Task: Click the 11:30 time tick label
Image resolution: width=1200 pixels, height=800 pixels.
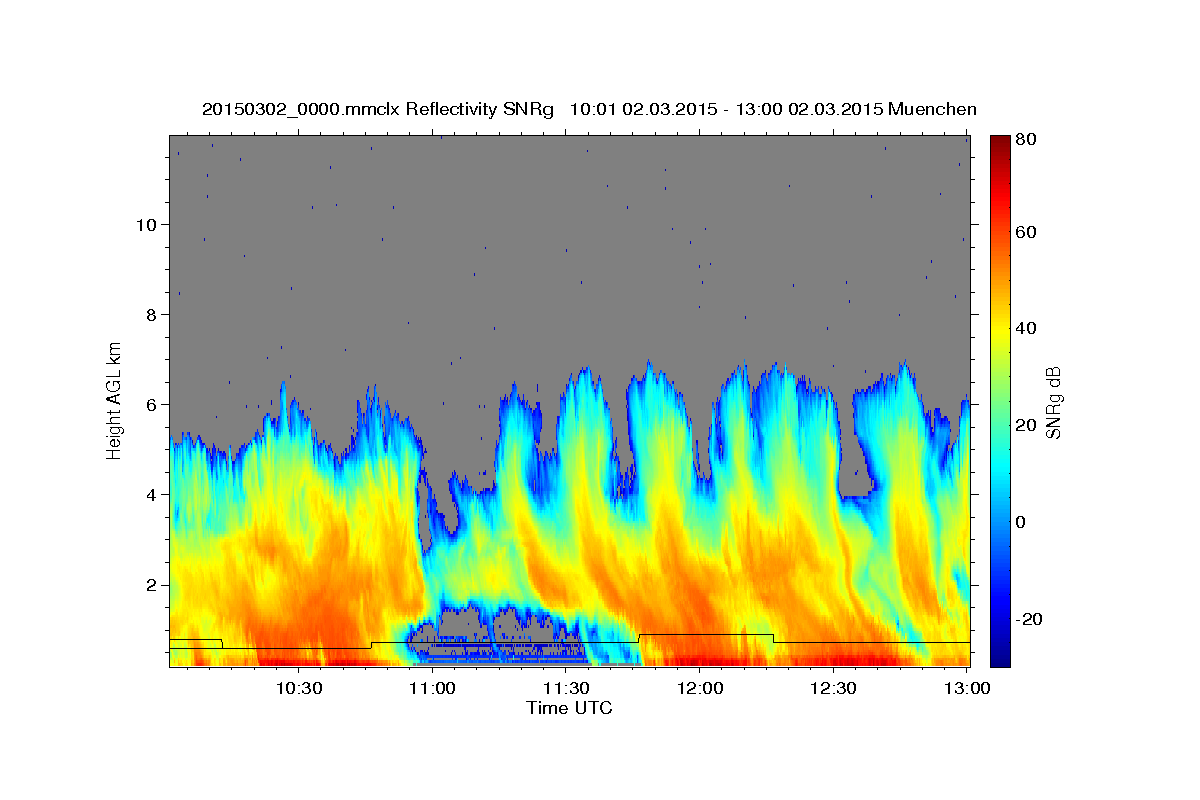Action: [x=566, y=688]
